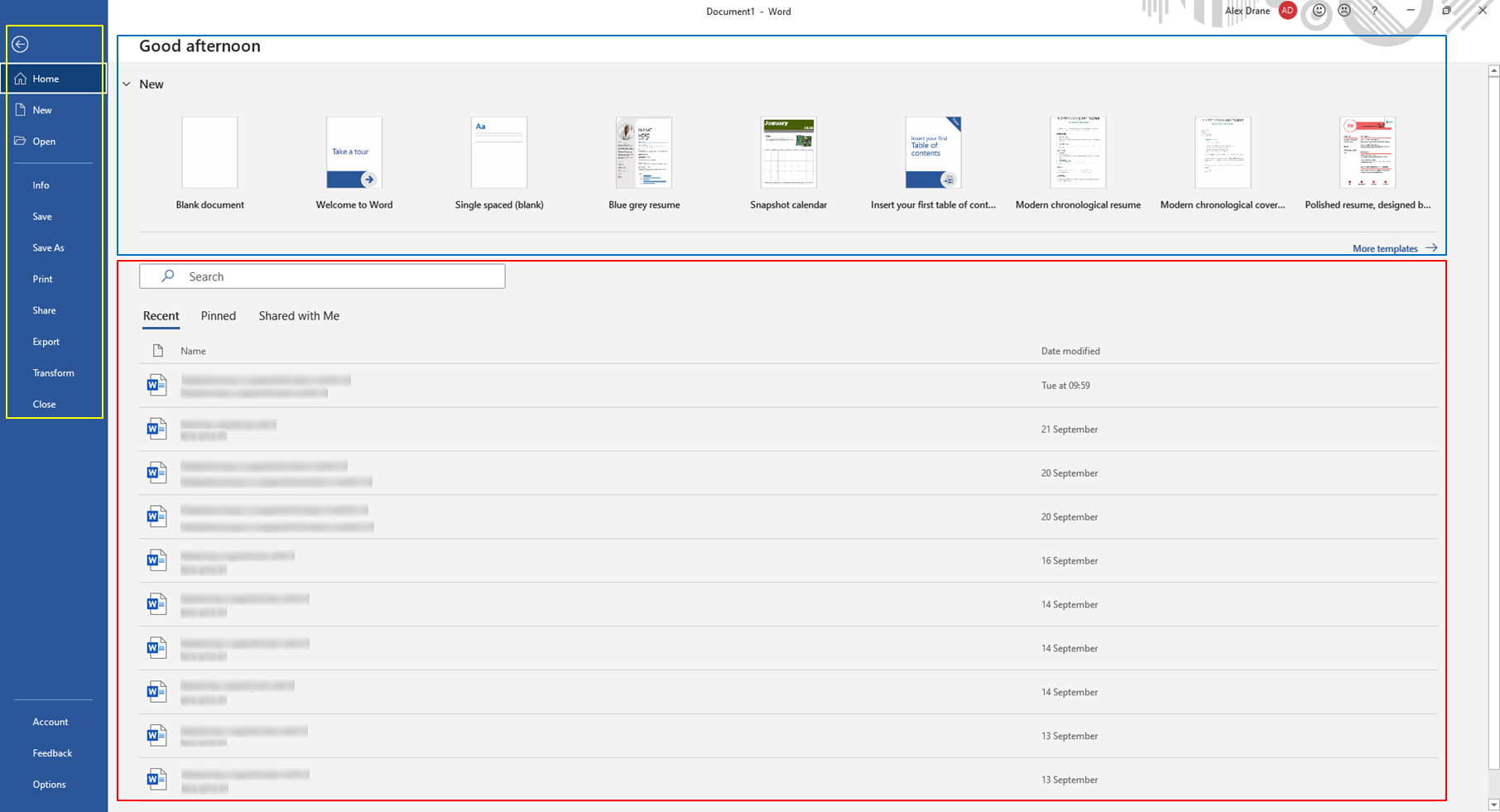Click in the Search documents field
This screenshot has height=812, width=1500.
tap(322, 276)
